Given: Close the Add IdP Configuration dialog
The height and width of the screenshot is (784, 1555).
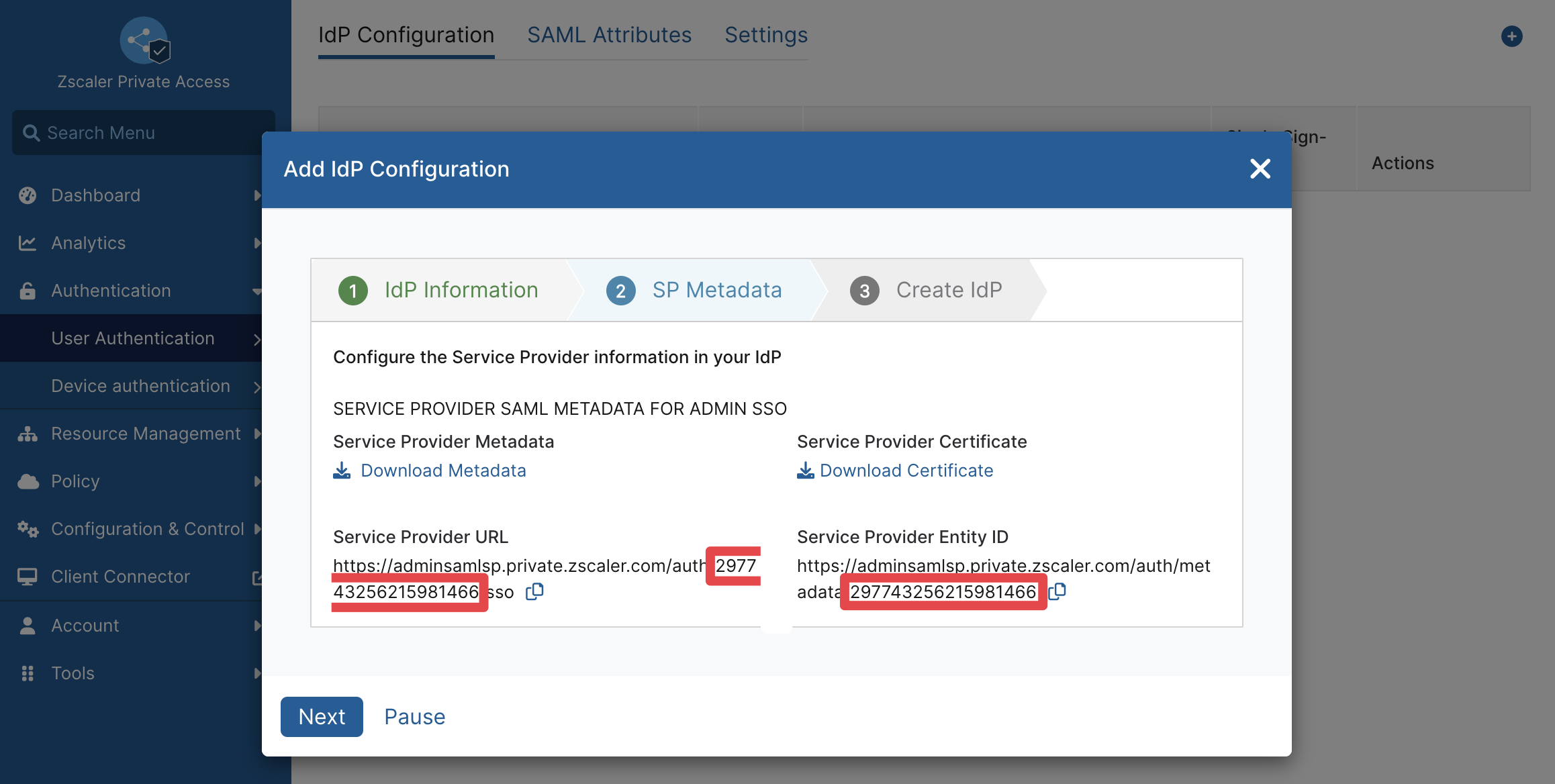Looking at the screenshot, I should 1260,168.
